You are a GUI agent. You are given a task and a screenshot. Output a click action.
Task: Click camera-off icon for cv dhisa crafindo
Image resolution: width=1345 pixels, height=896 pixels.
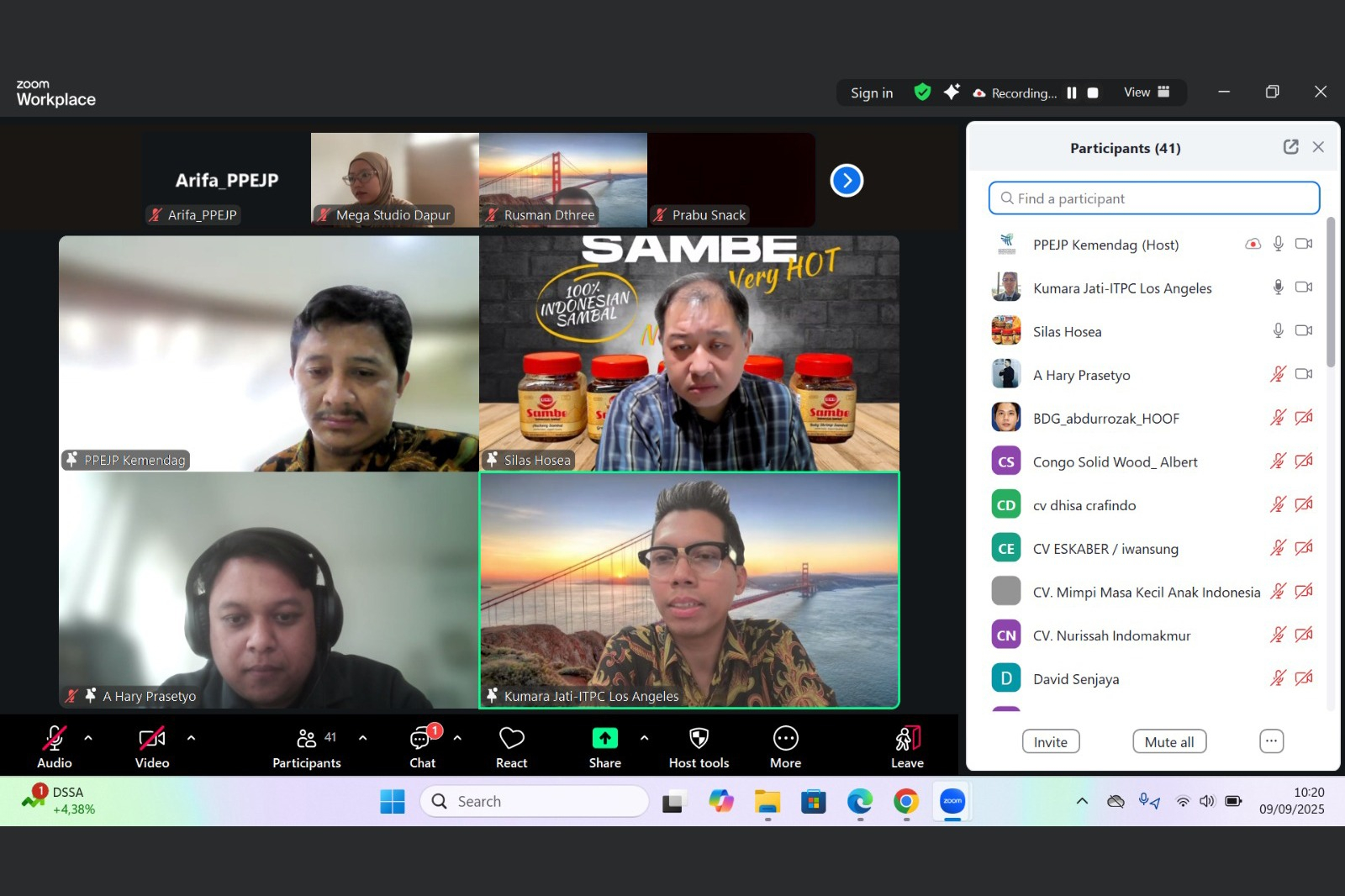point(1304,504)
